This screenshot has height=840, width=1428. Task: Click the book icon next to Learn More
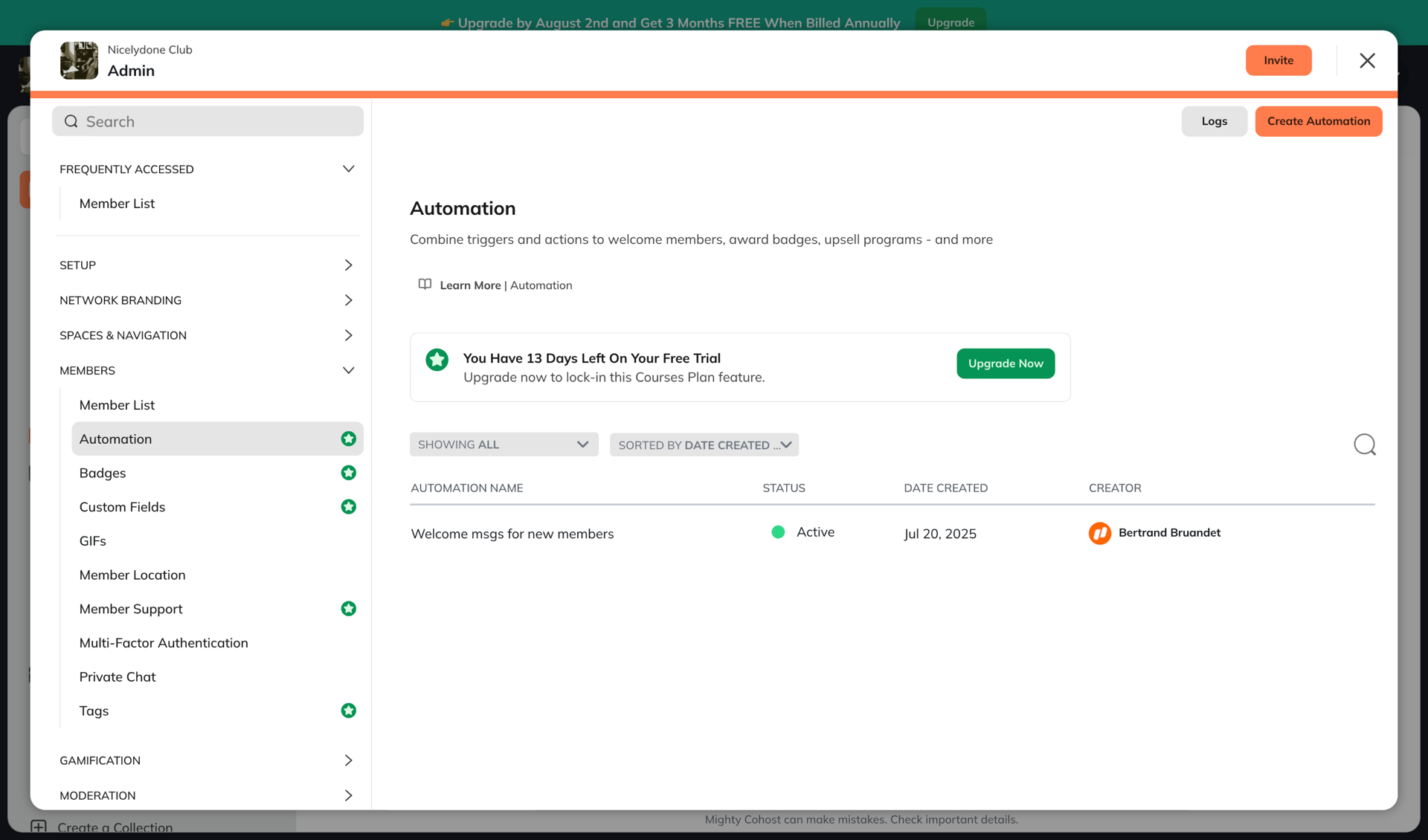point(424,285)
